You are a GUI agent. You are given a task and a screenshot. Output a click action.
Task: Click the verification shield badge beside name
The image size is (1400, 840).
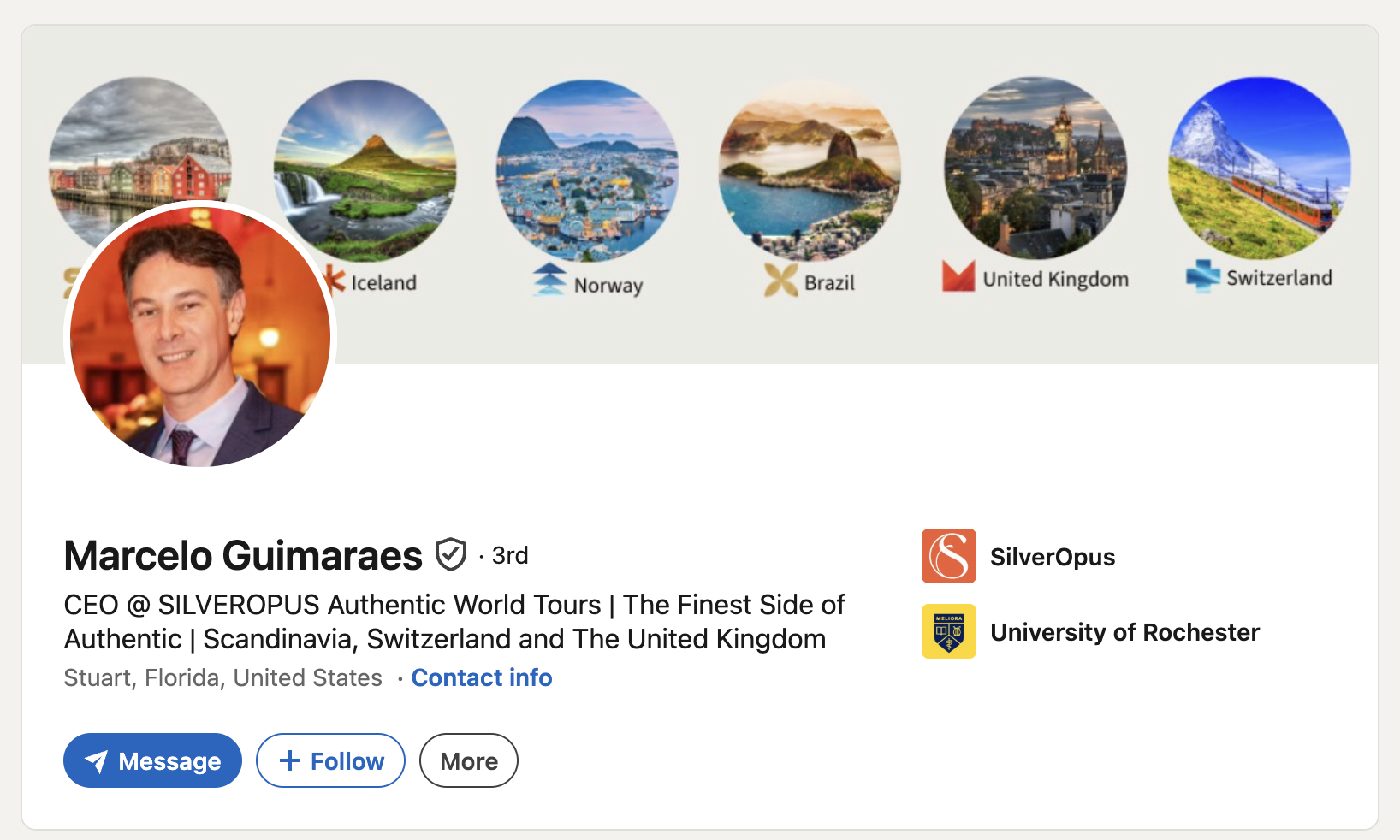pyautogui.click(x=451, y=554)
